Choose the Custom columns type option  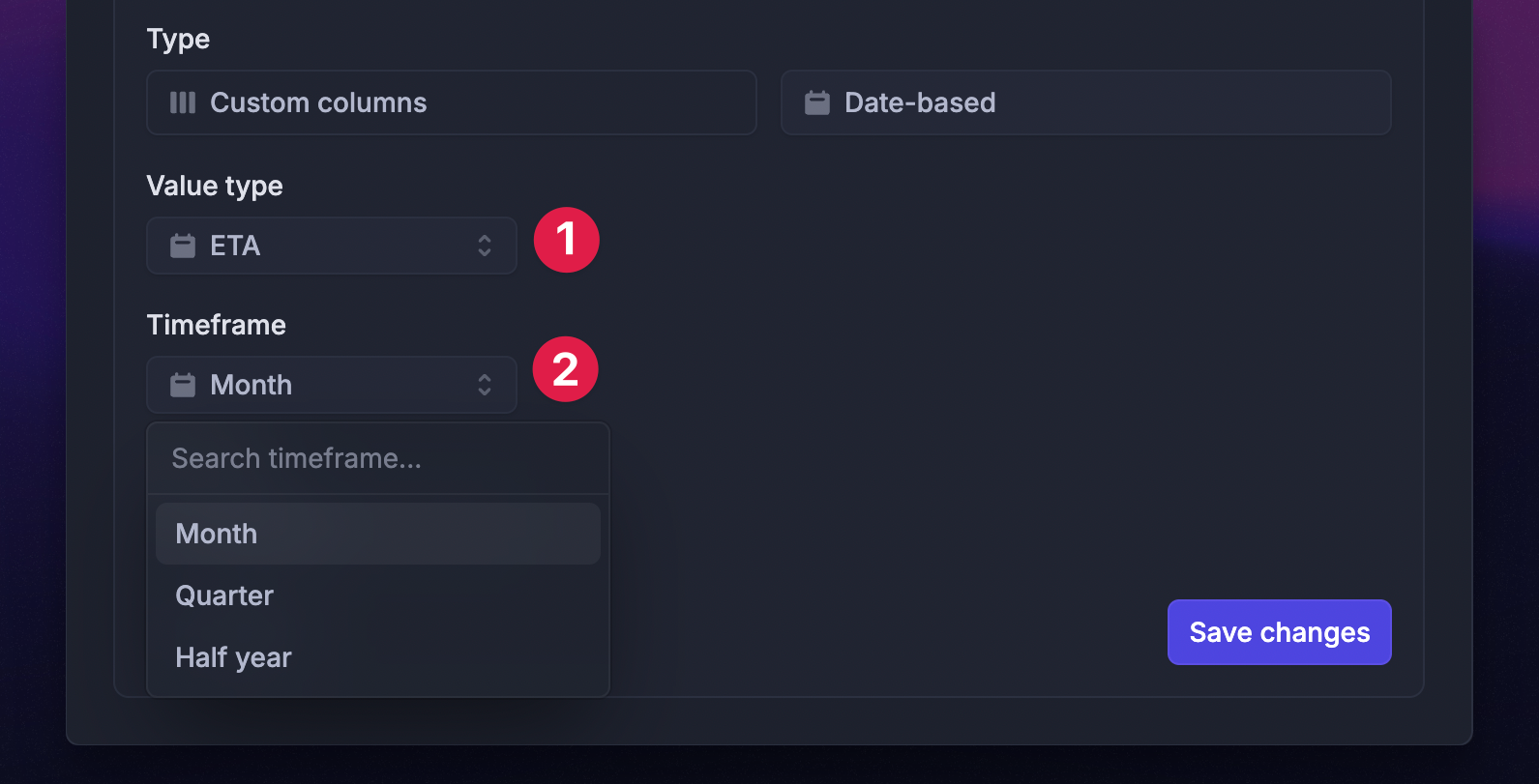(x=451, y=102)
